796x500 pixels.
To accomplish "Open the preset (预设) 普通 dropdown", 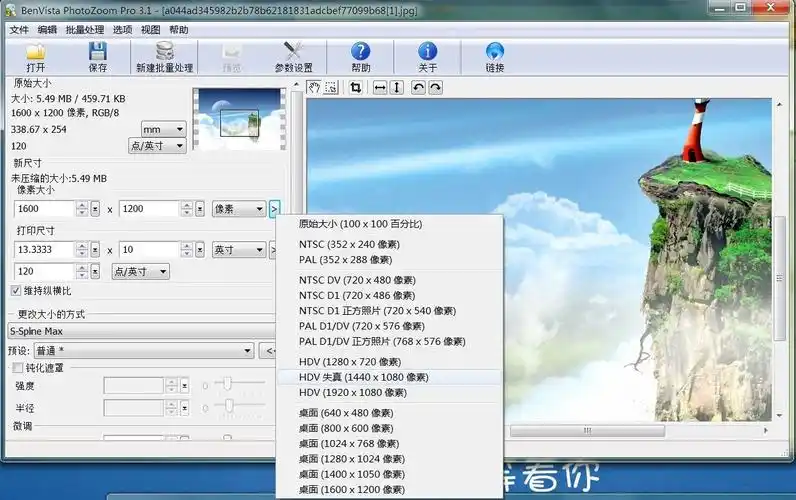I will (x=247, y=351).
